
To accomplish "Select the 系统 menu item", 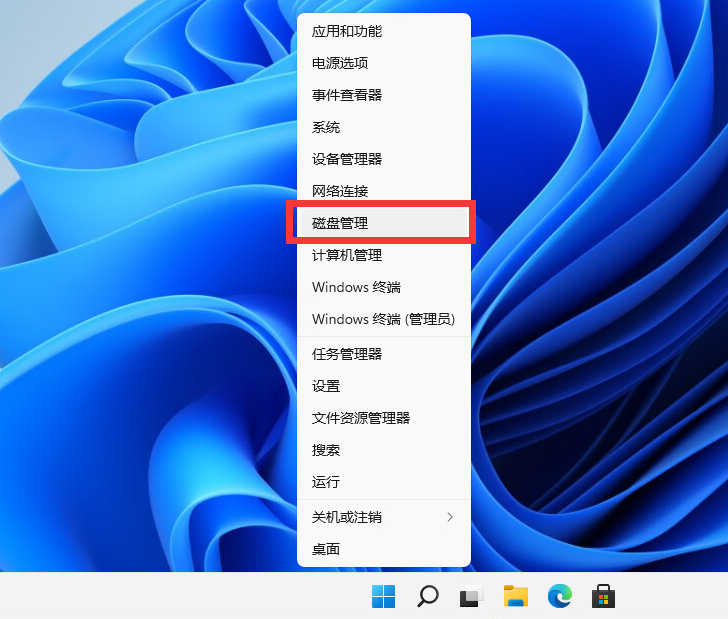I will 326,127.
